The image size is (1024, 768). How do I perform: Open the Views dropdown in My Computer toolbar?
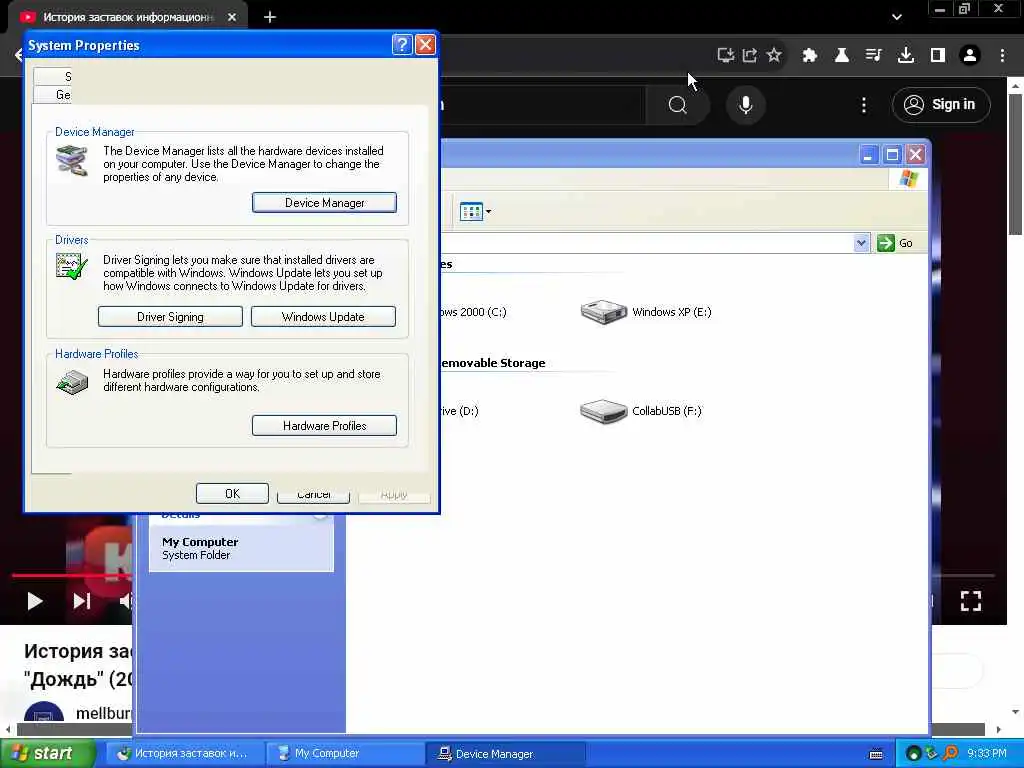tap(475, 212)
